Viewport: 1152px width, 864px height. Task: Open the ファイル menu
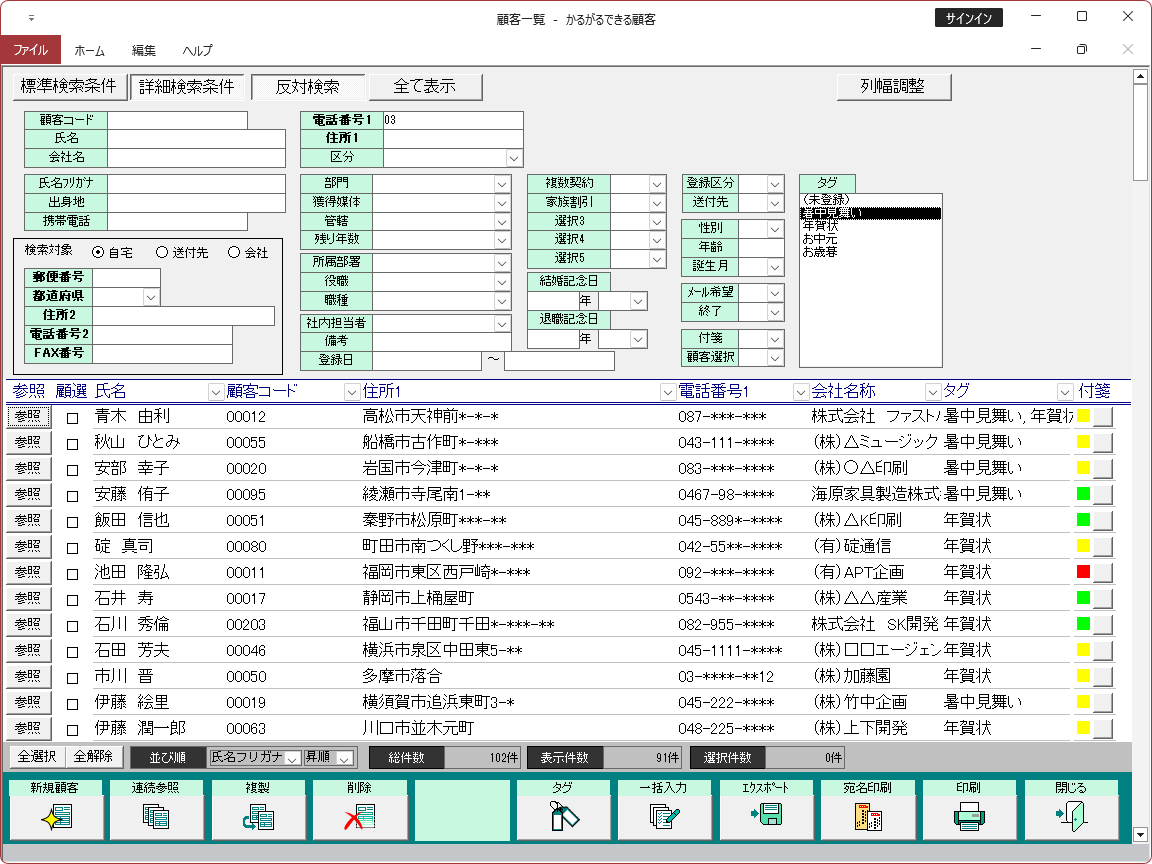pos(30,50)
